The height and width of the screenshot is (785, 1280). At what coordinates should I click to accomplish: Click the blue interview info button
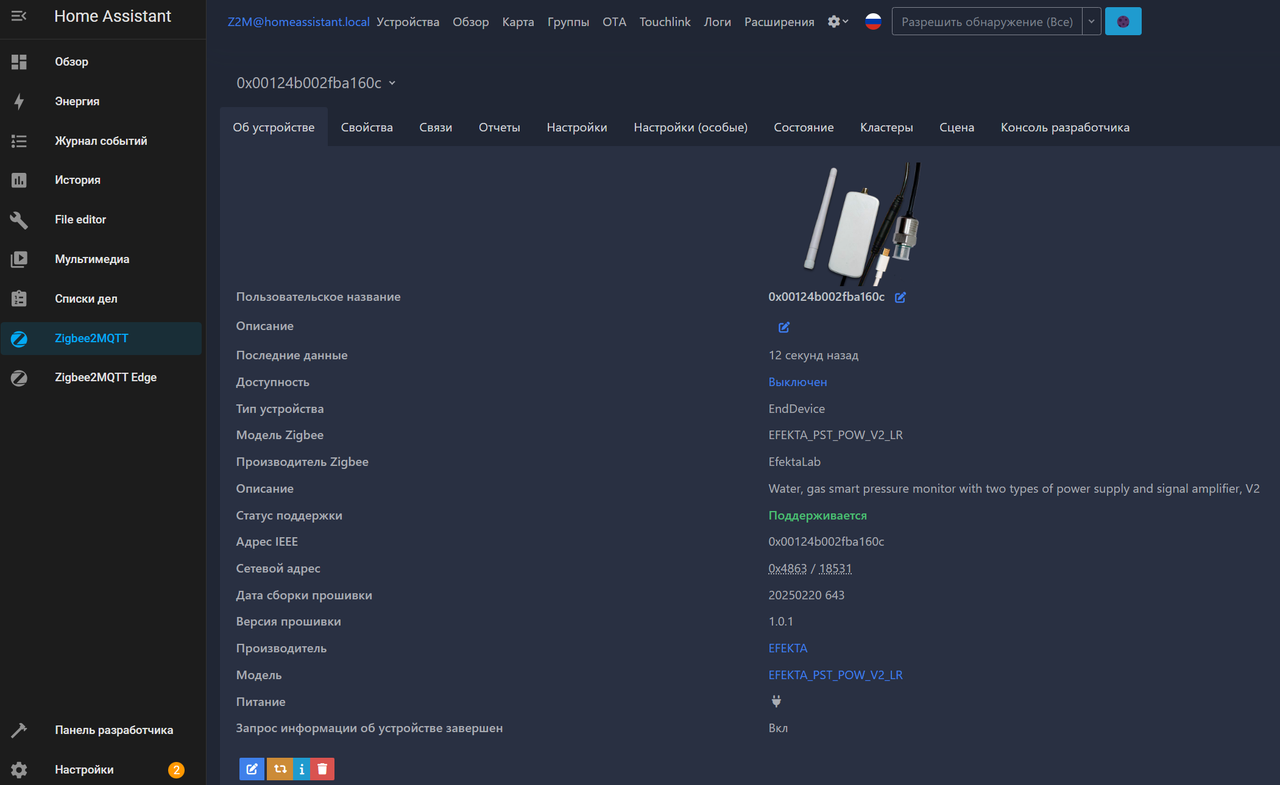[301, 768]
